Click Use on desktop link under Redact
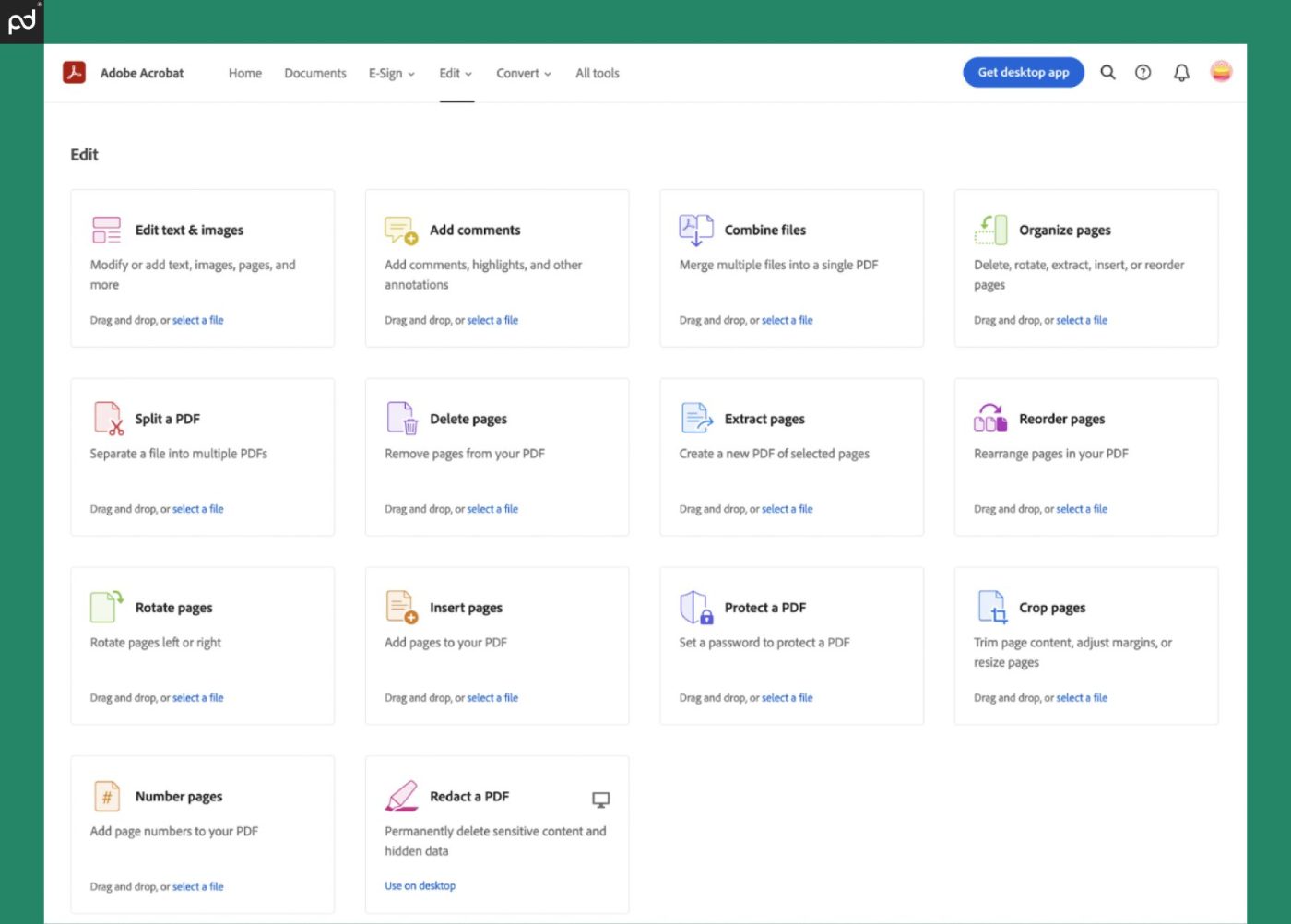The image size is (1291, 924). point(420,886)
